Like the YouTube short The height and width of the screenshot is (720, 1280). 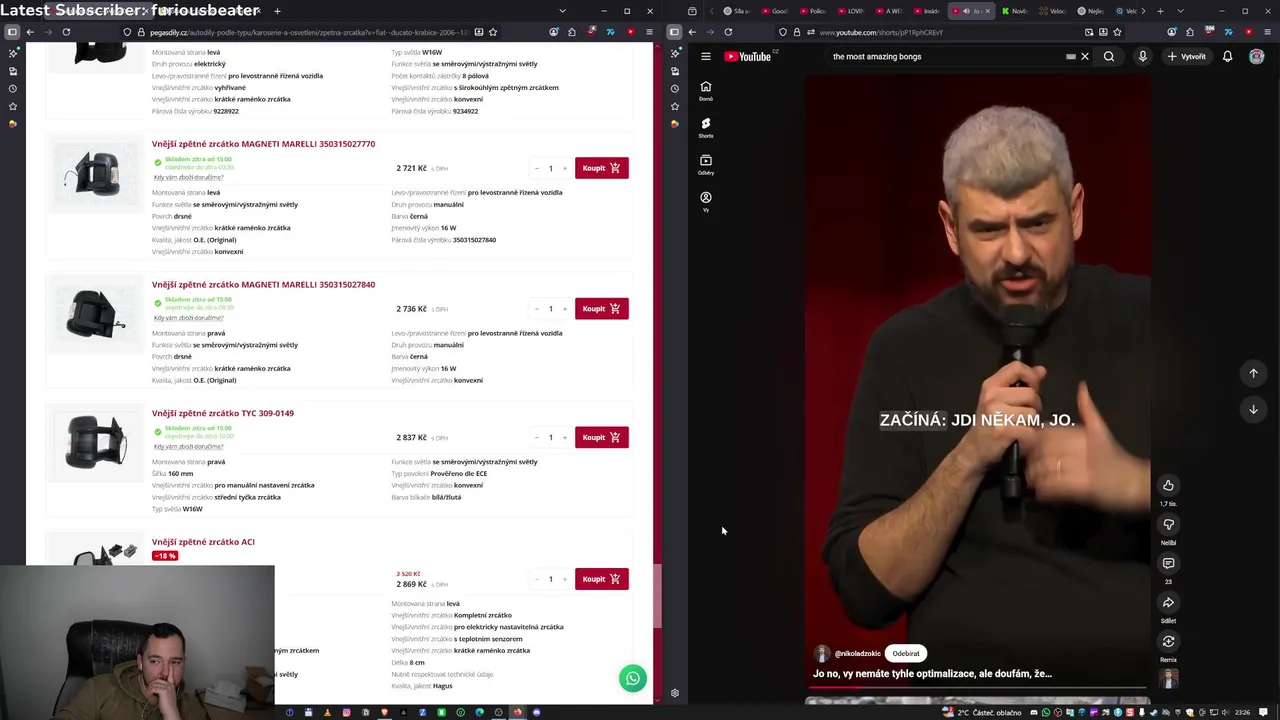1168,486
